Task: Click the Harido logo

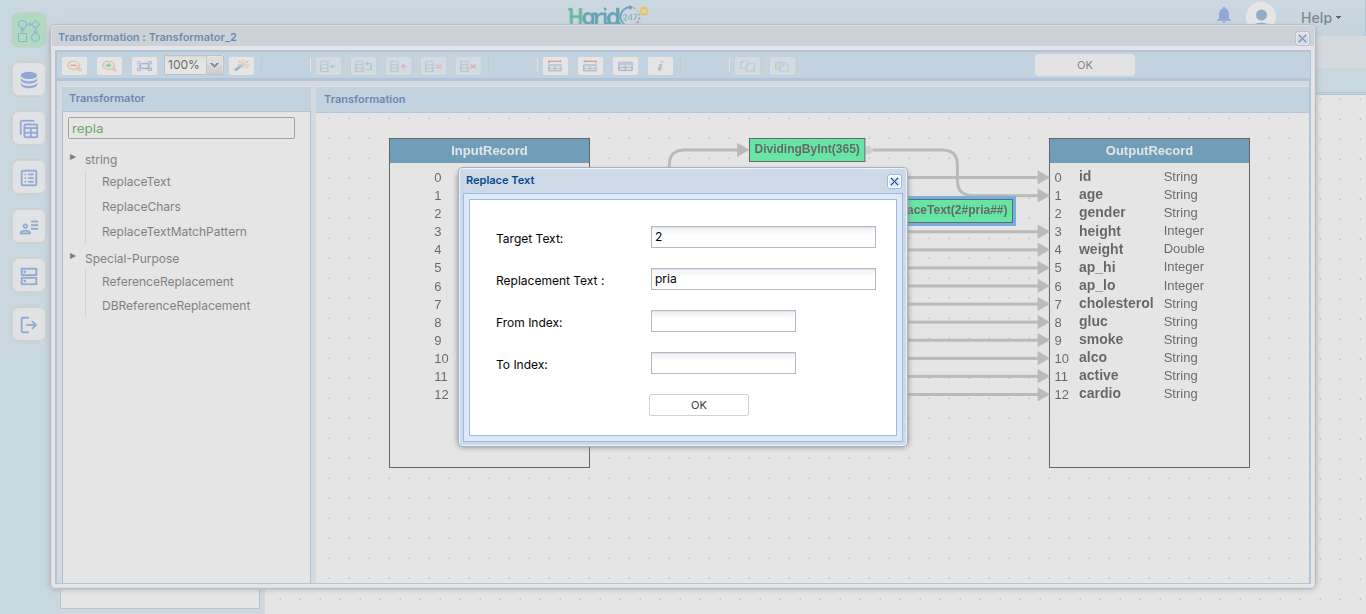Action: pos(609,15)
